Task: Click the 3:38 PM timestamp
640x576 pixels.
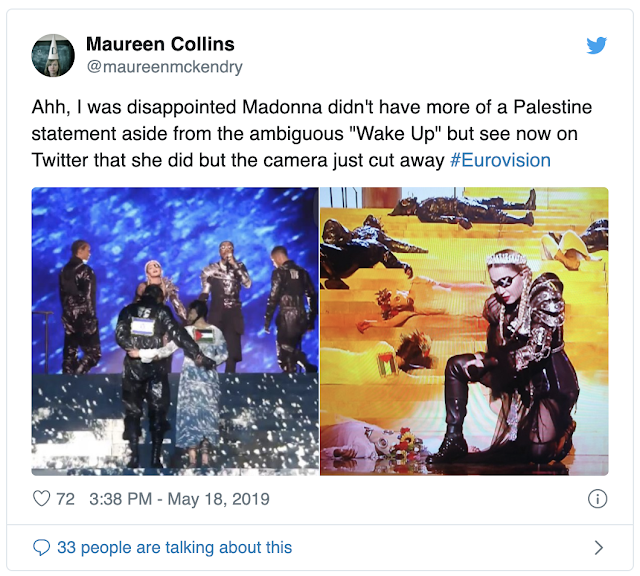Action: (x=120, y=499)
